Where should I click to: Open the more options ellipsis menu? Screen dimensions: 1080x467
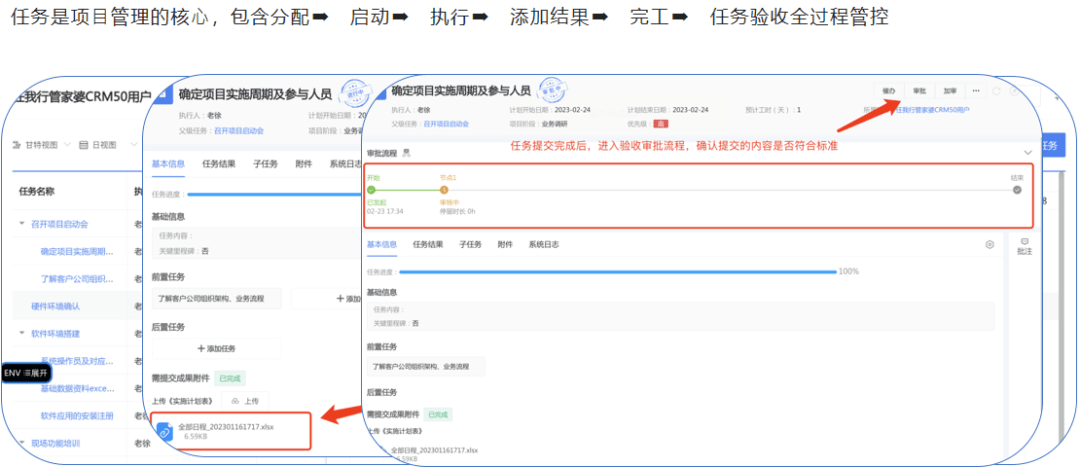pyautogui.click(x=976, y=90)
